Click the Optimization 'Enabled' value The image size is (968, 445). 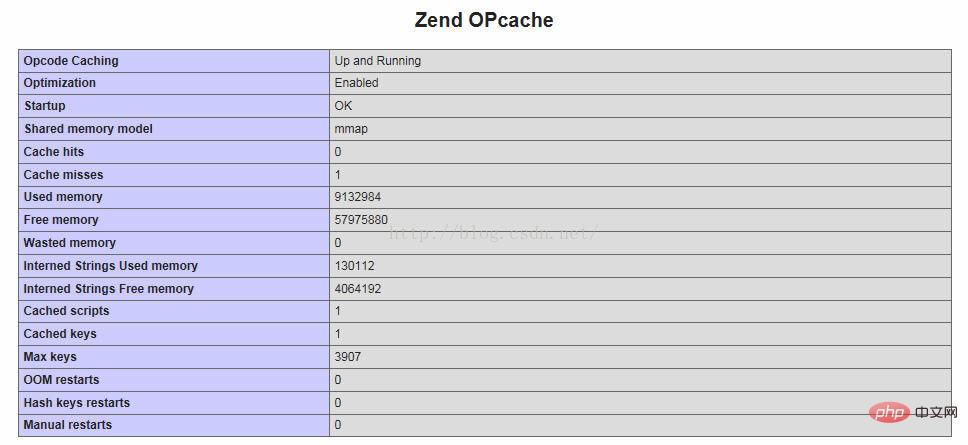point(357,83)
